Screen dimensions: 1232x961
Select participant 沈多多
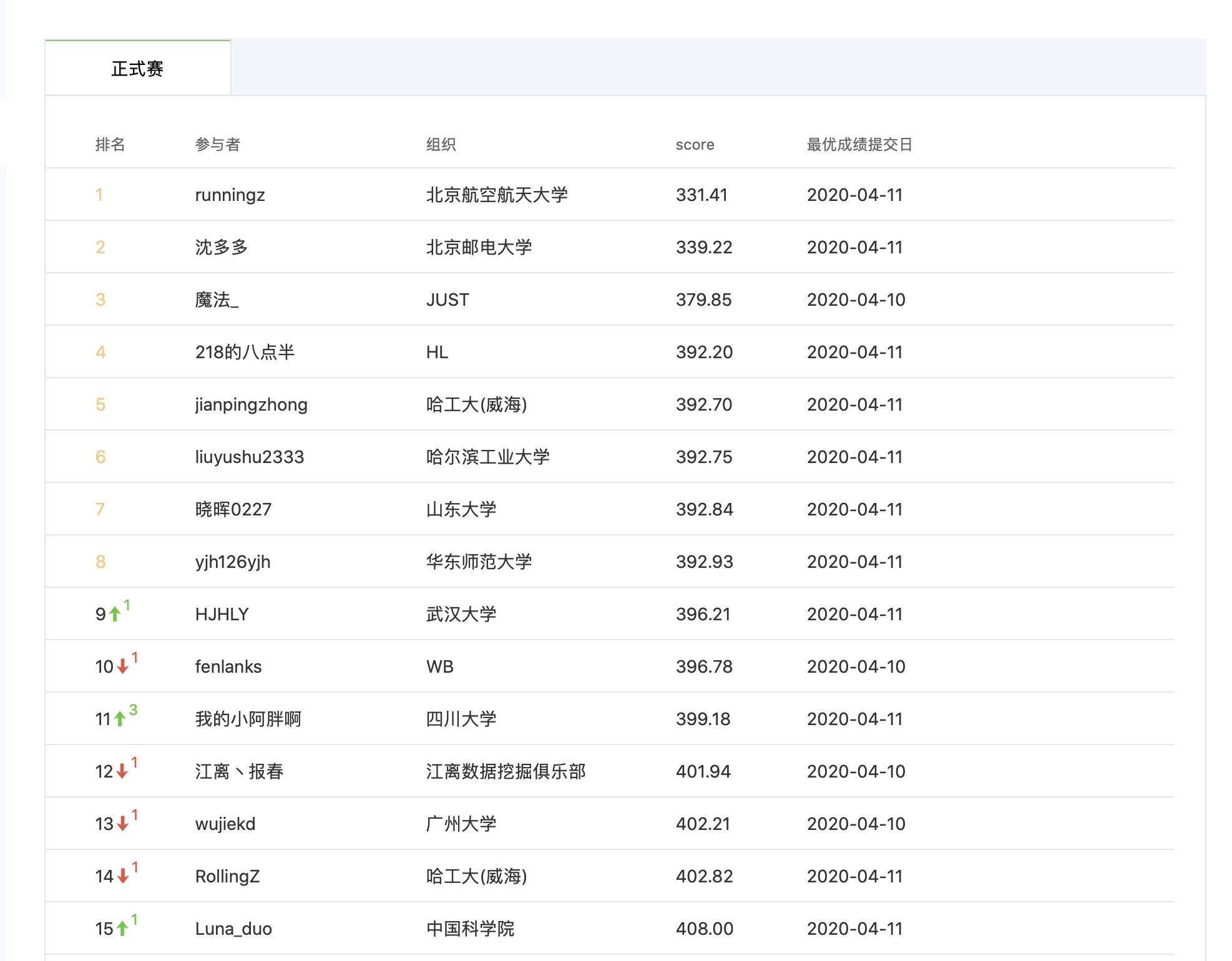coord(222,247)
